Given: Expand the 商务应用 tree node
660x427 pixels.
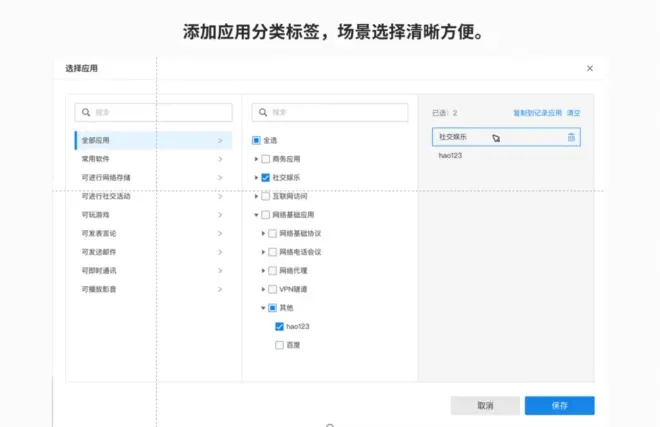Looking at the screenshot, I should (256, 159).
